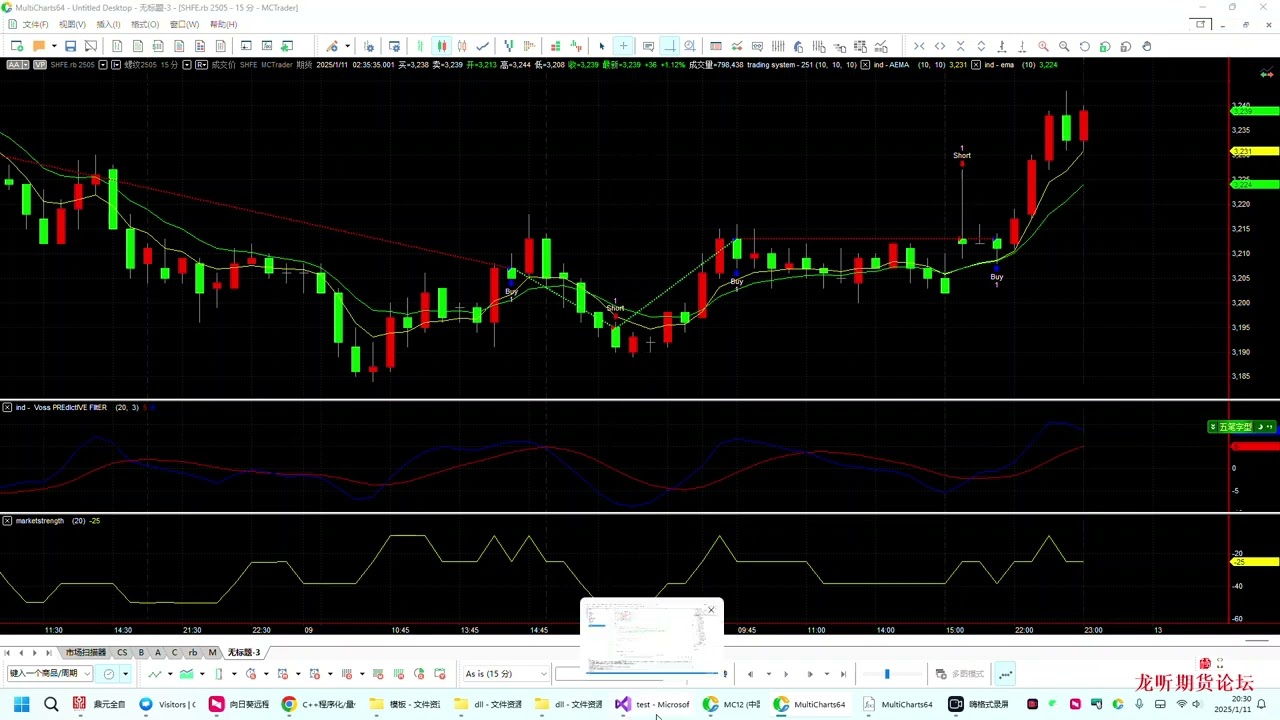Open Windows taskbar search
The image size is (1280, 720).
pyautogui.click(x=51, y=704)
